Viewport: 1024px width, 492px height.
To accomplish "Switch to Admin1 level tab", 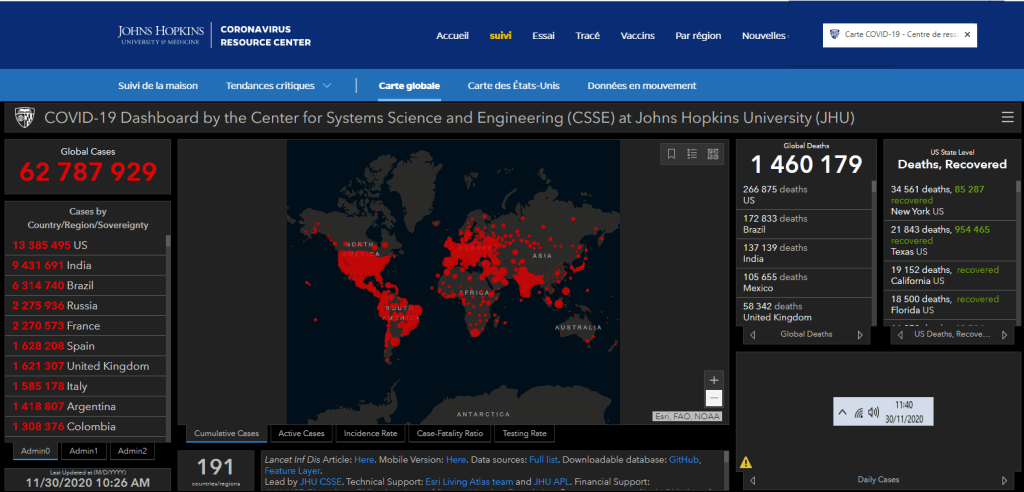I will pos(84,452).
